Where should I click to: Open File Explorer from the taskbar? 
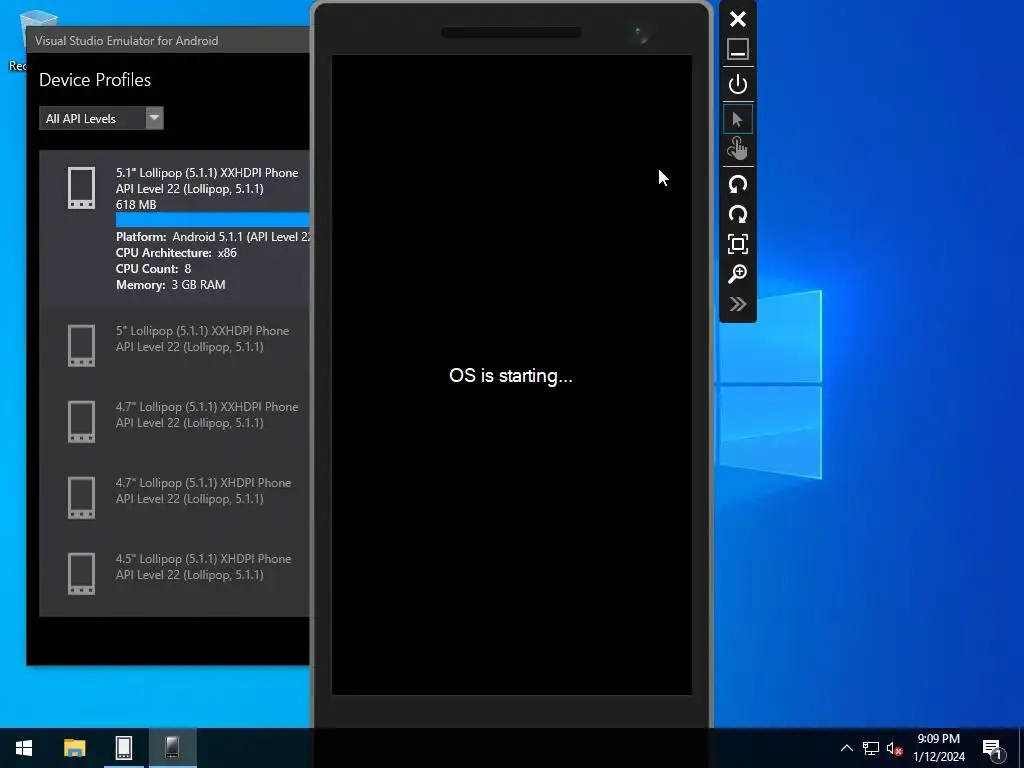[x=74, y=748]
